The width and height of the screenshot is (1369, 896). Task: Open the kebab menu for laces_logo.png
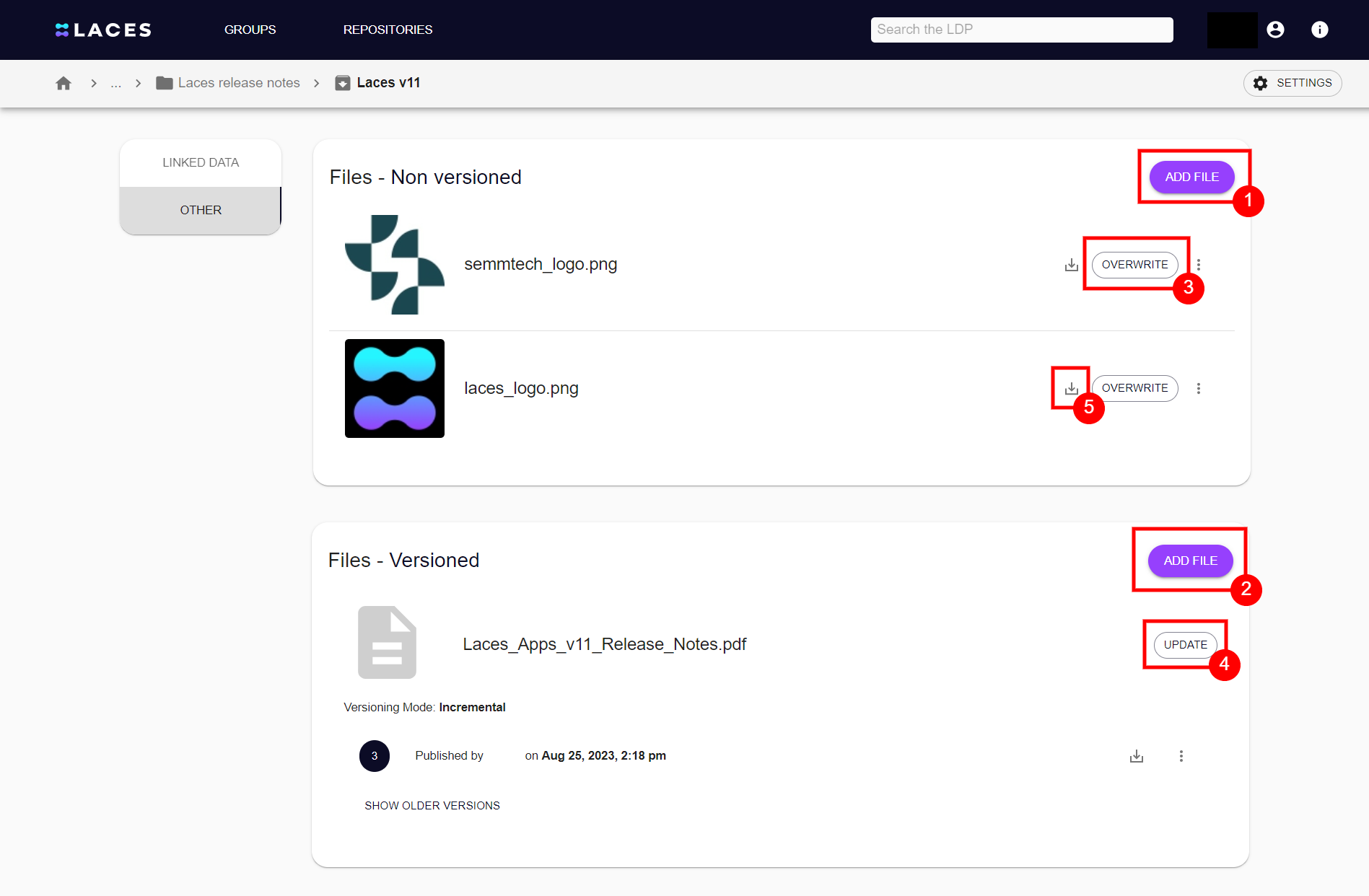[x=1199, y=387]
